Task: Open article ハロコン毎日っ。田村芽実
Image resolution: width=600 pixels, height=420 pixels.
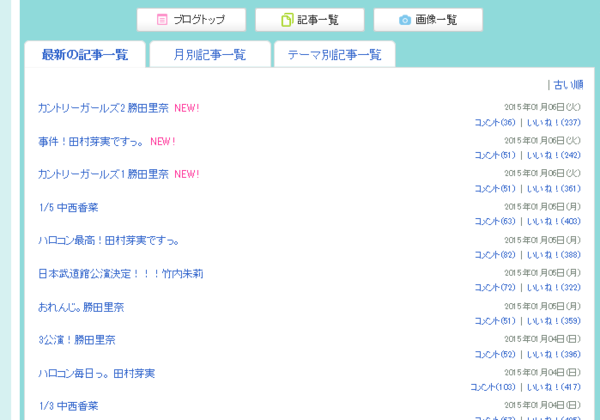Action: pos(96,373)
